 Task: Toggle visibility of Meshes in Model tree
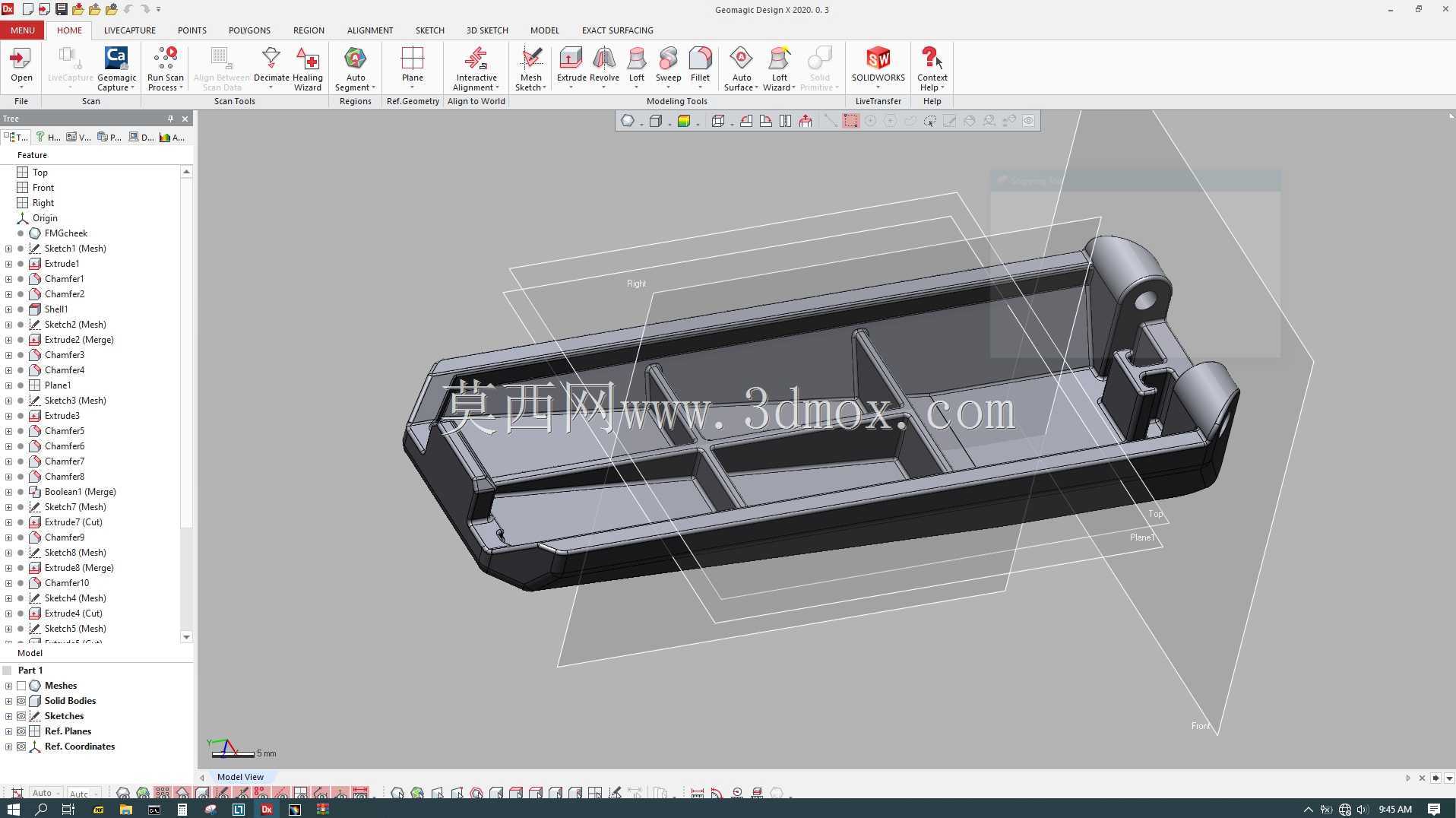point(21,686)
